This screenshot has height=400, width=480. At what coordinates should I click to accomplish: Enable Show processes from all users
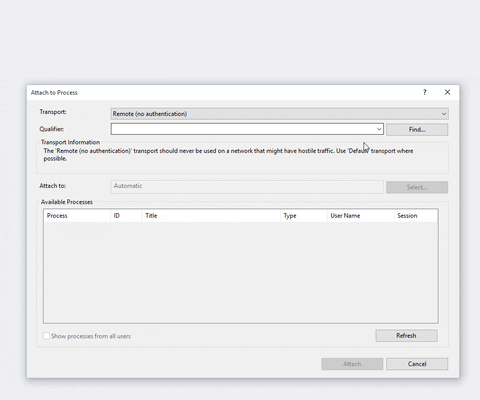coord(46,336)
